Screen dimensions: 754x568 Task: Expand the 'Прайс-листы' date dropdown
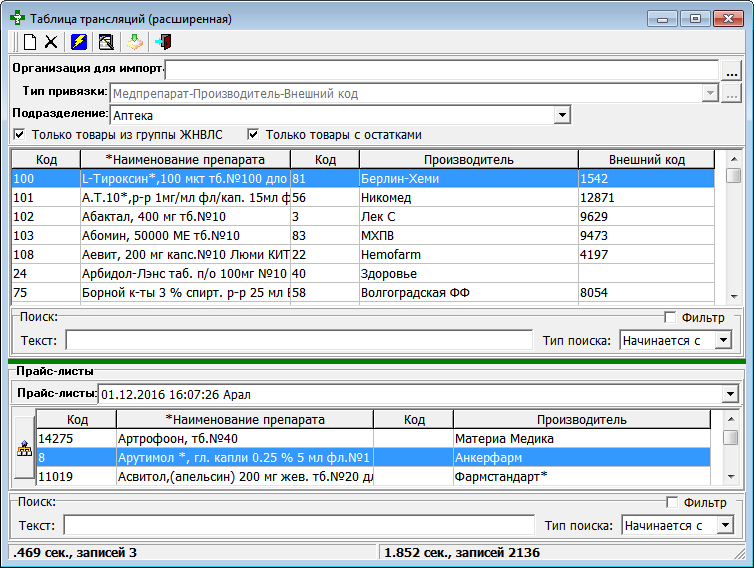pyautogui.click(x=728, y=394)
